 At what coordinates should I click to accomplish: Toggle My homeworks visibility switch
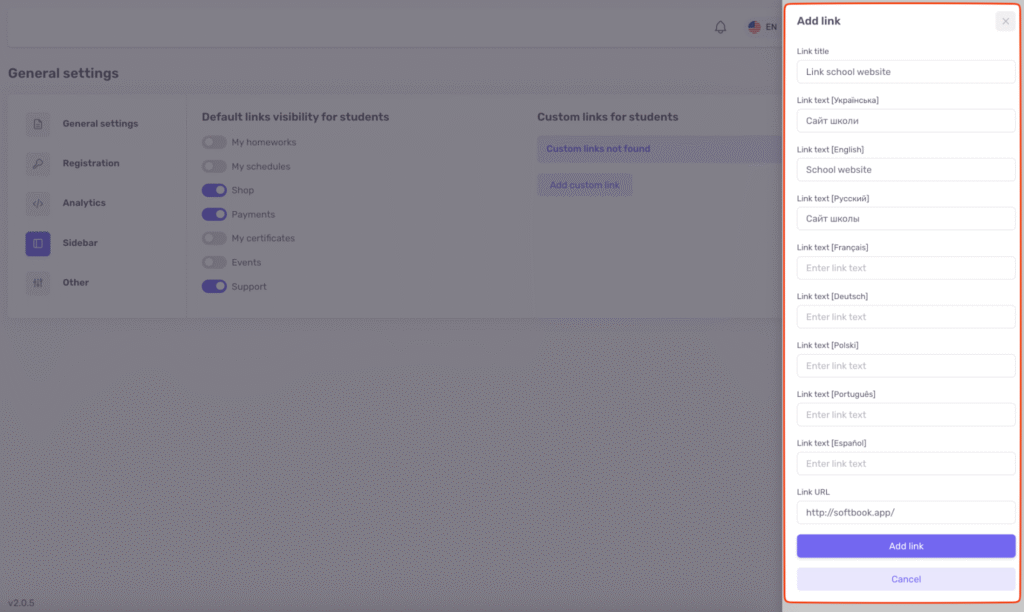pos(214,142)
